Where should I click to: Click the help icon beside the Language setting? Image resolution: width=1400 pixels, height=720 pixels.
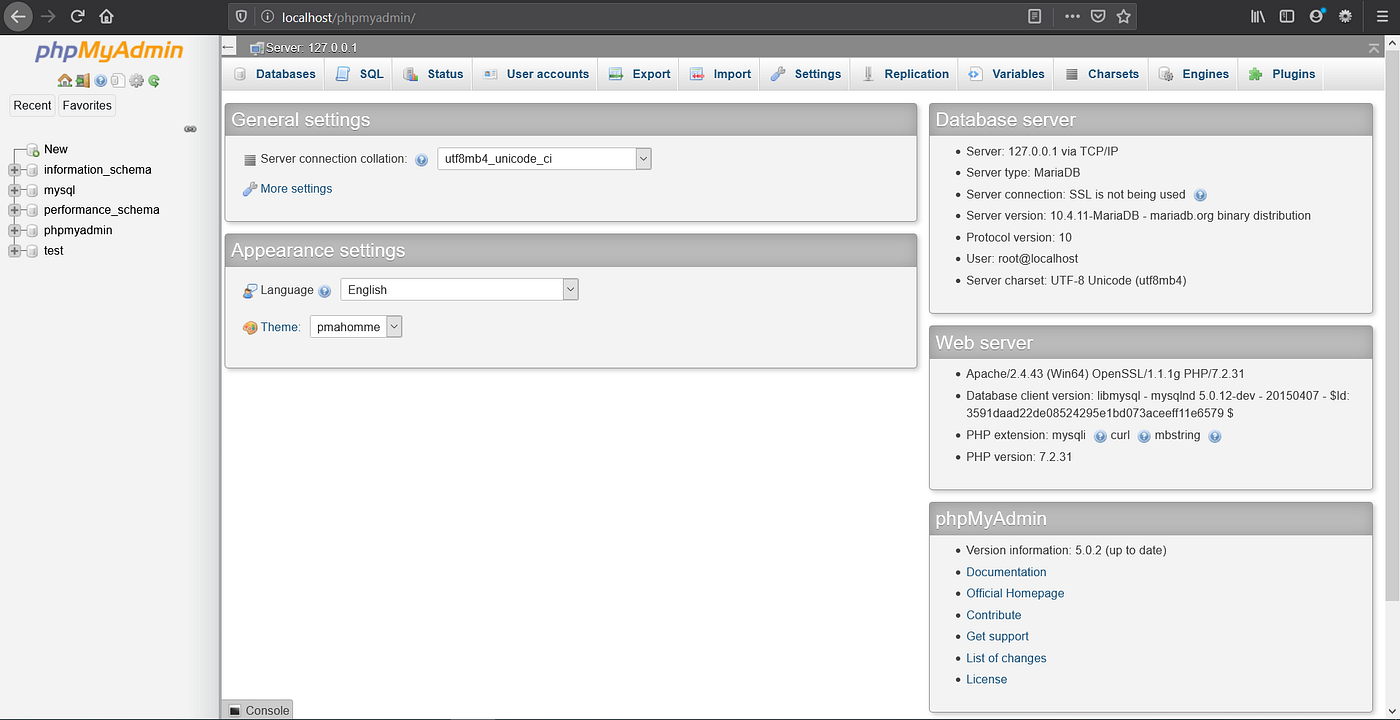[324, 290]
